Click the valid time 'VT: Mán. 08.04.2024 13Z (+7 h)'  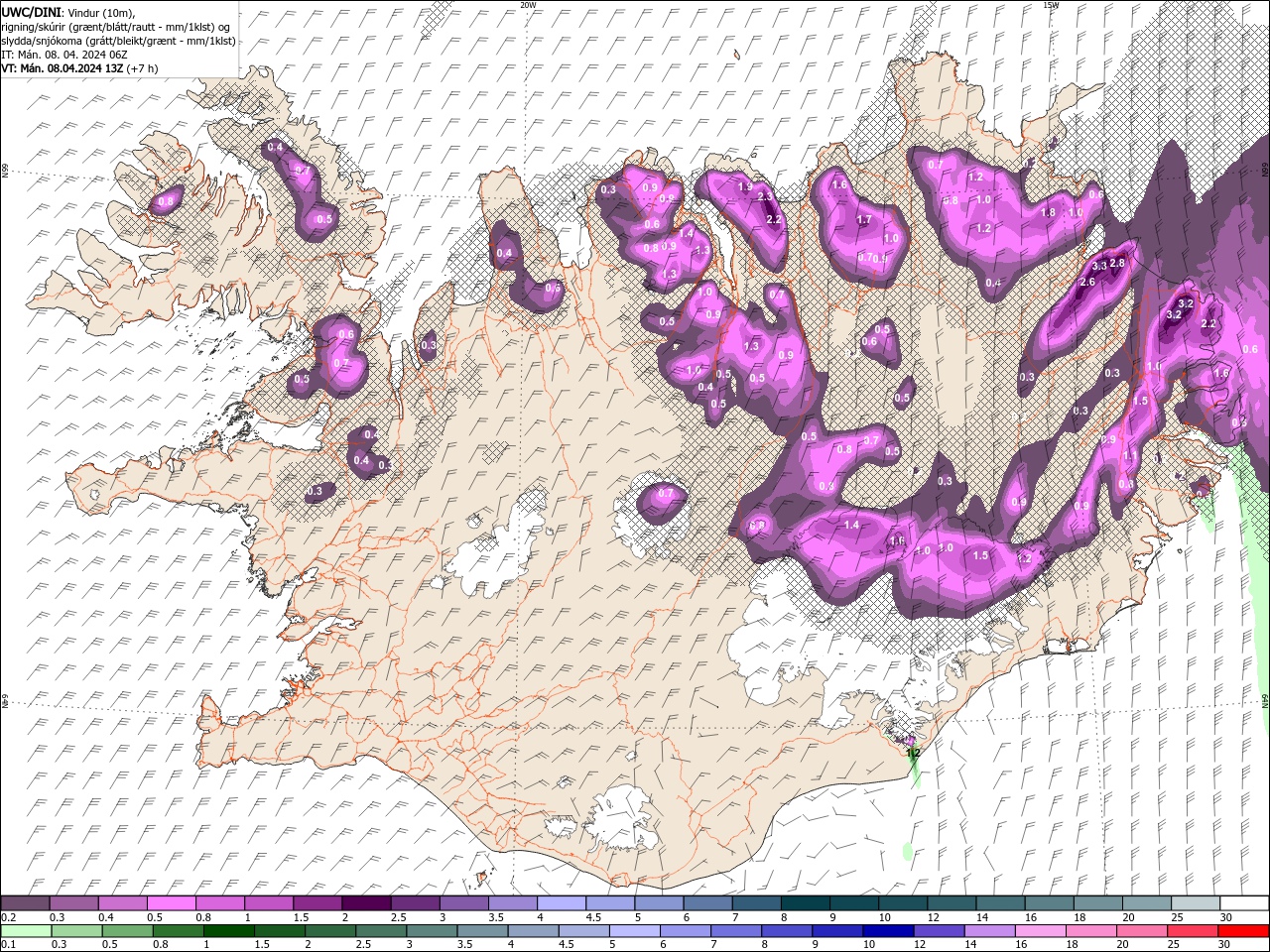point(79,68)
